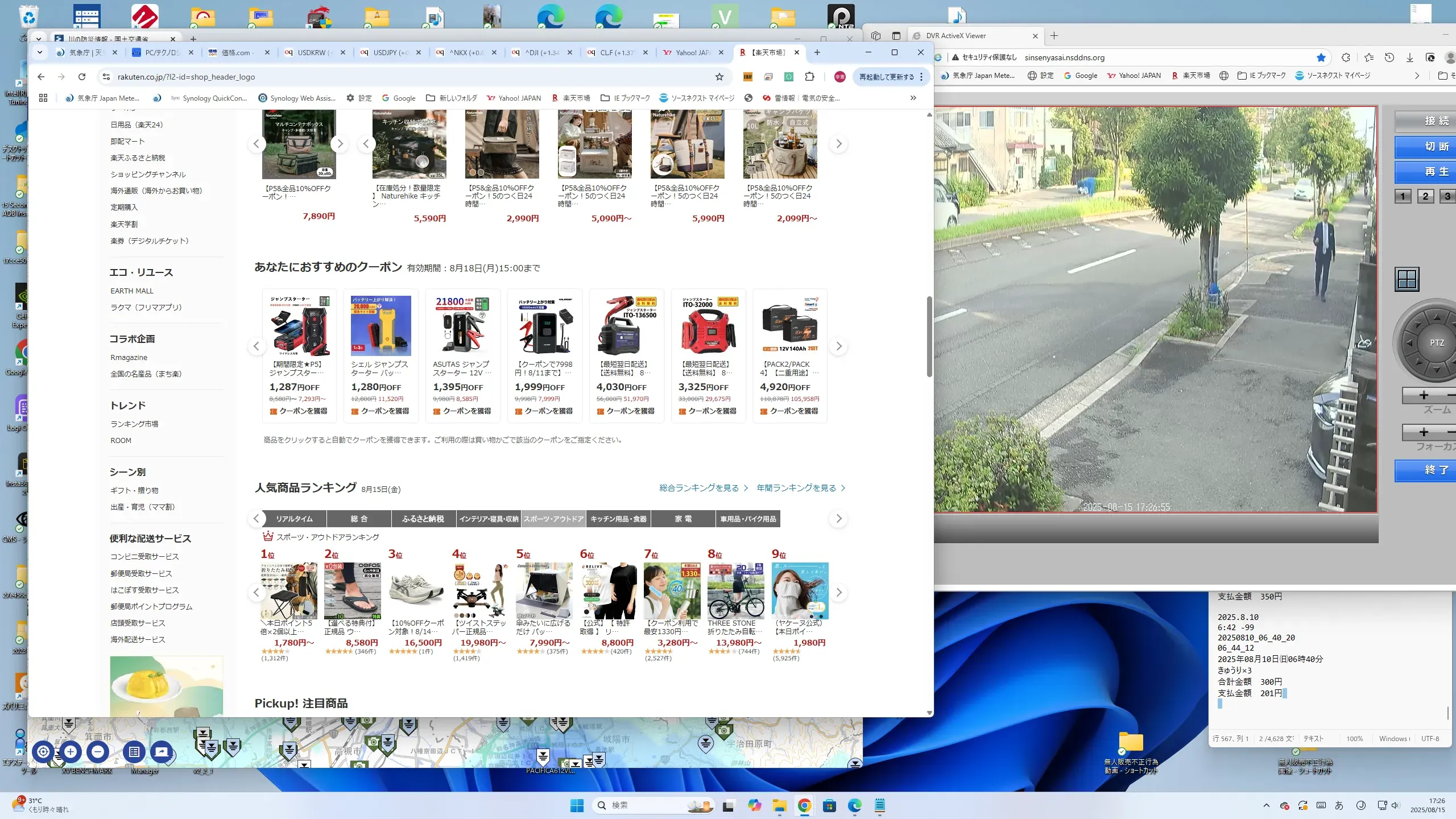Open the map list view icon

[x=134, y=752]
